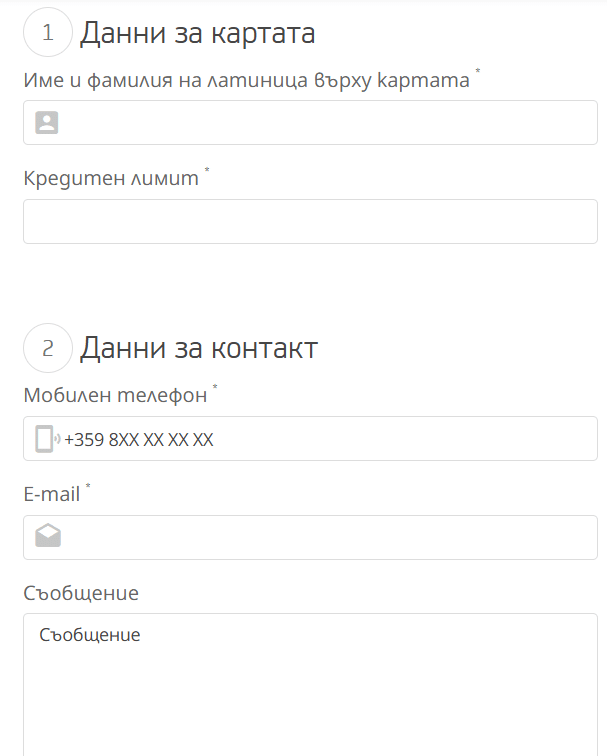Click the step 1 circle badge

click(x=48, y=33)
